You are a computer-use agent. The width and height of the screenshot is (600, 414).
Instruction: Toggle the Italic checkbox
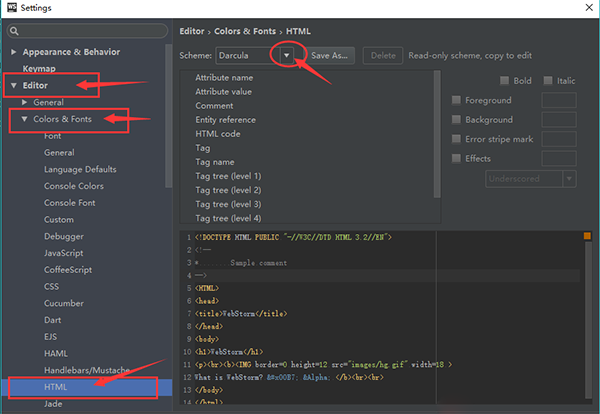click(548, 80)
